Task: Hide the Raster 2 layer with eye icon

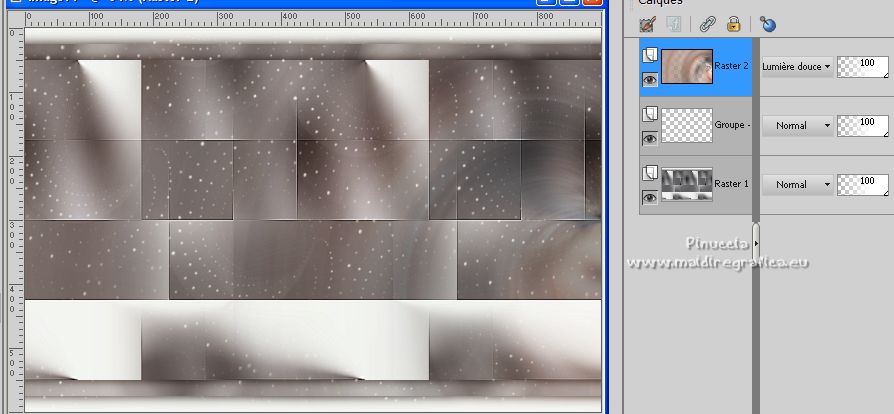Action: point(650,80)
